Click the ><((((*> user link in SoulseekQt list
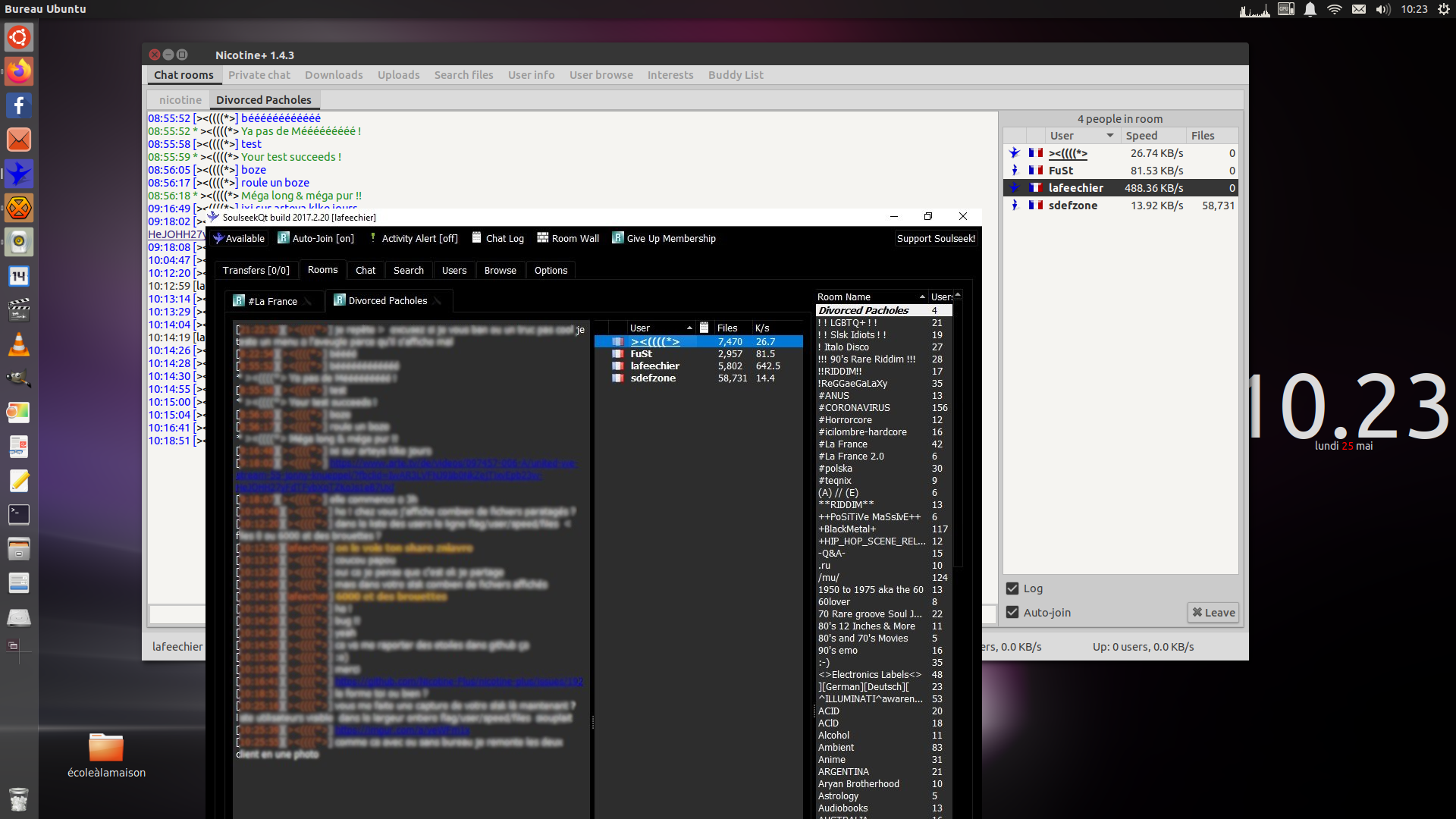The width and height of the screenshot is (1456, 819). [x=655, y=341]
